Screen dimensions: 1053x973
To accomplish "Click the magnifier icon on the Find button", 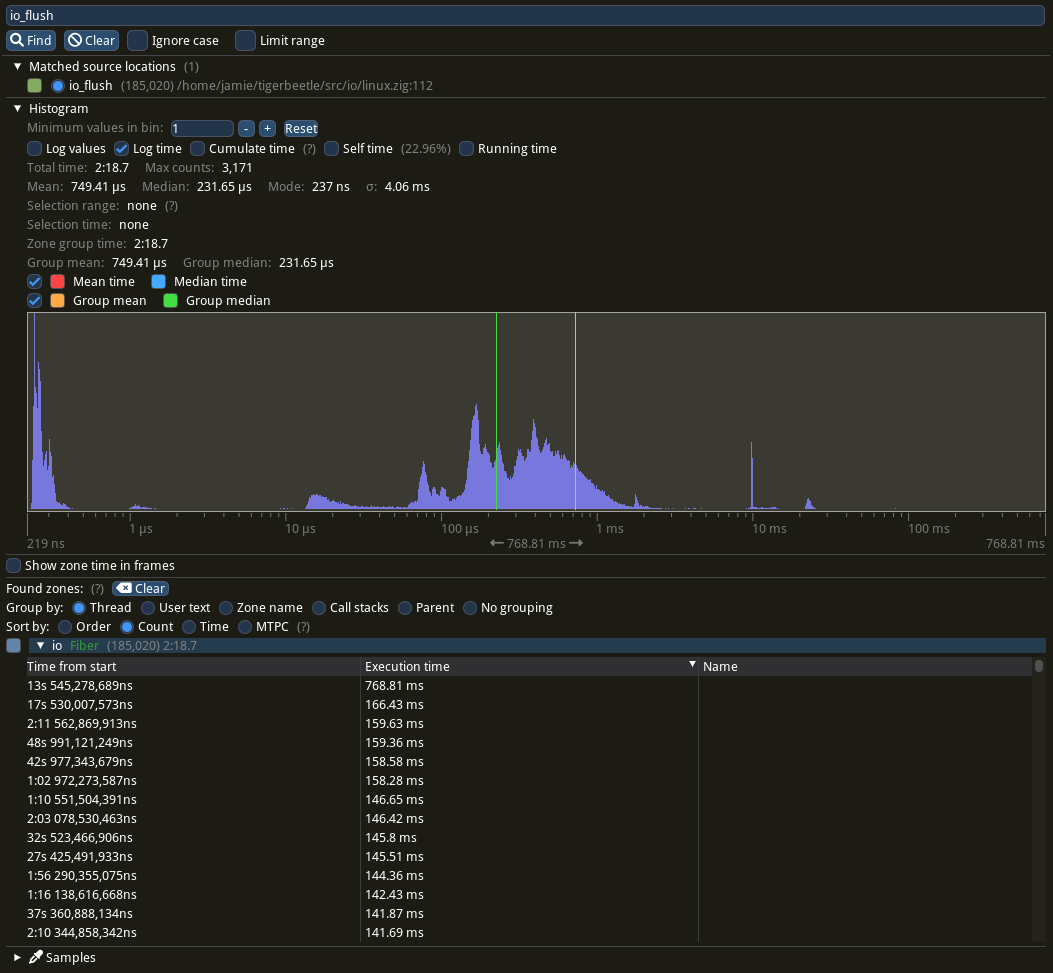I will 17,40.
